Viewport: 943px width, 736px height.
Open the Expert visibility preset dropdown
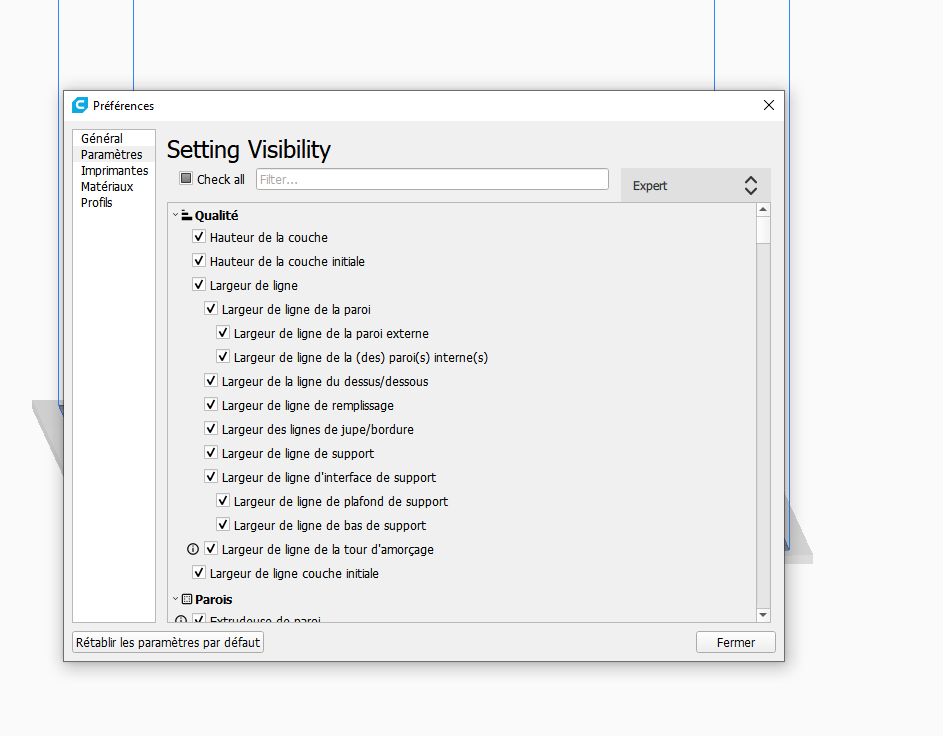pos(695,185)
